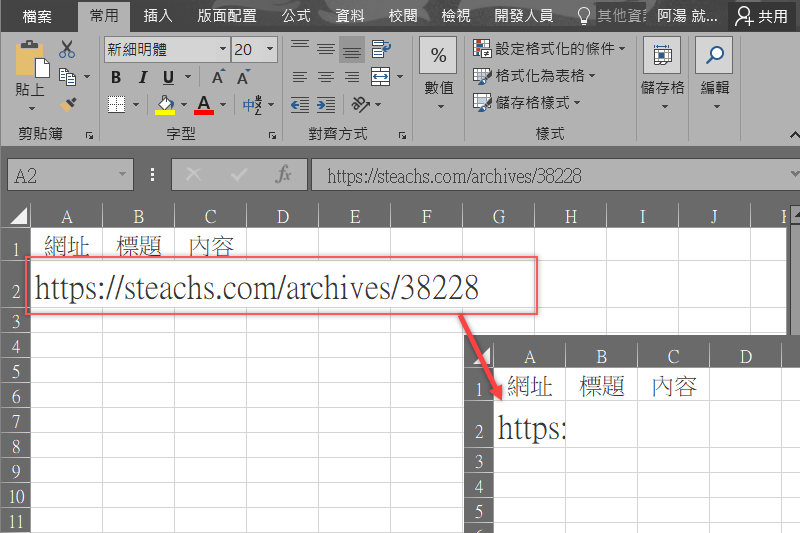Image resolution: width=800 pixels, height=533 pixels.
Task: Open the 編輯 editing group magnifier
Action: click(714, 55)
